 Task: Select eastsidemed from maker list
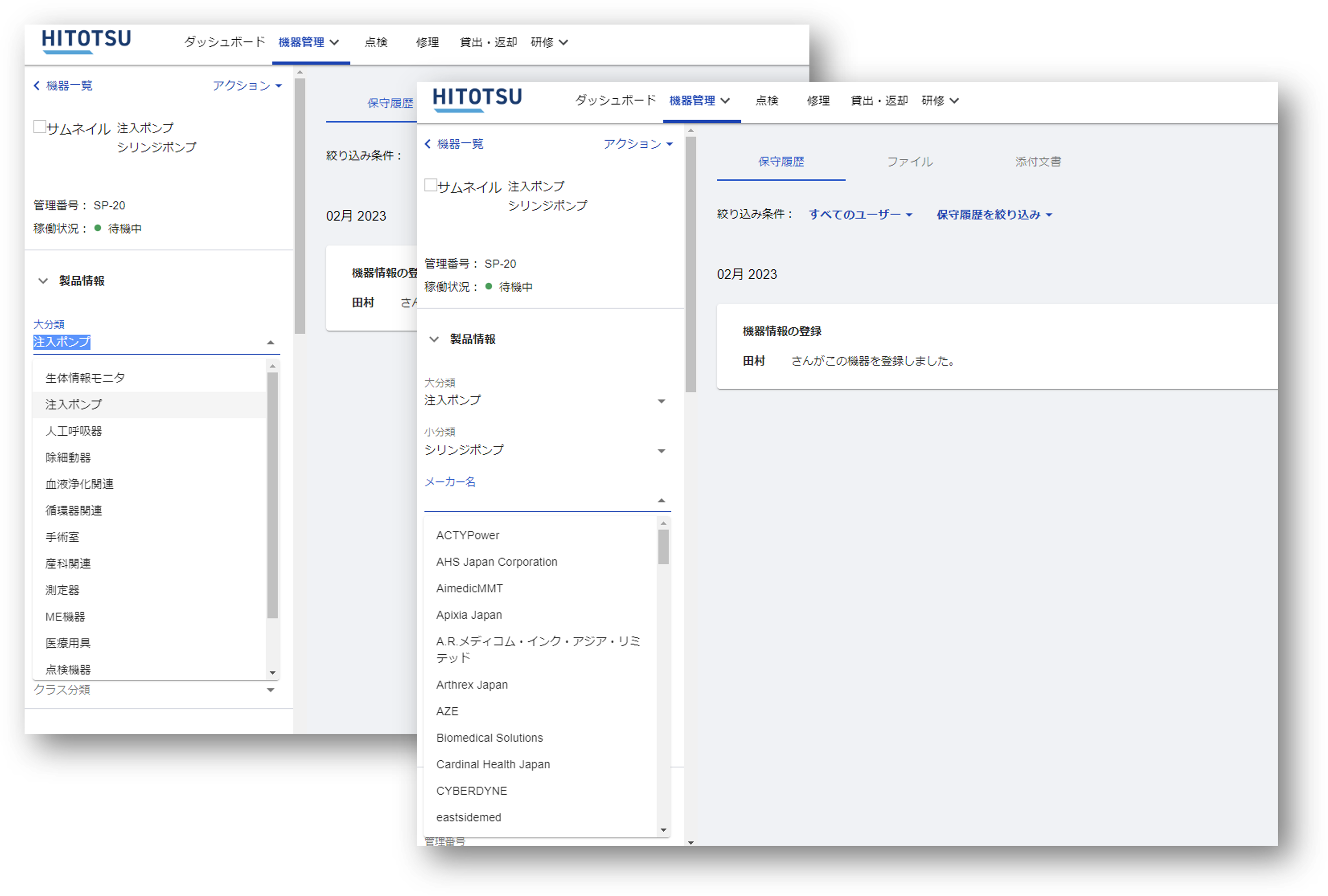coord(541,817)
